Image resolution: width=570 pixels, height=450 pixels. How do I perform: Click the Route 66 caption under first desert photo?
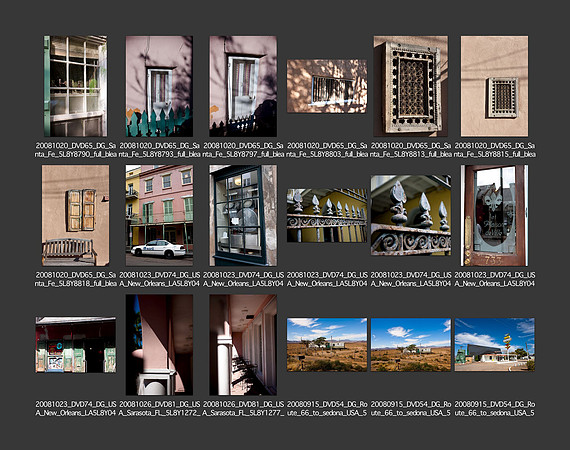coord(327,409)
